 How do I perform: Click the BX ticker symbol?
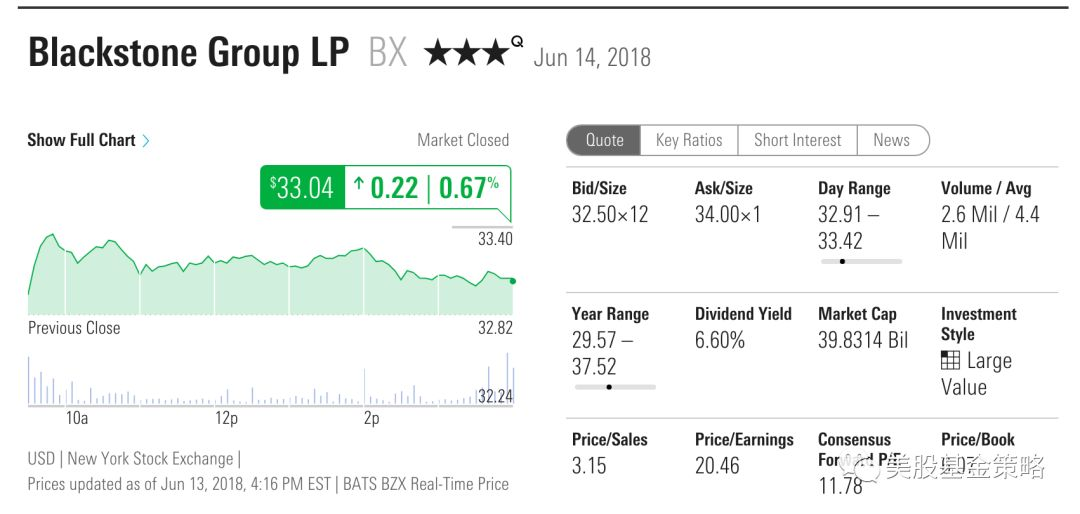(388, 53)
